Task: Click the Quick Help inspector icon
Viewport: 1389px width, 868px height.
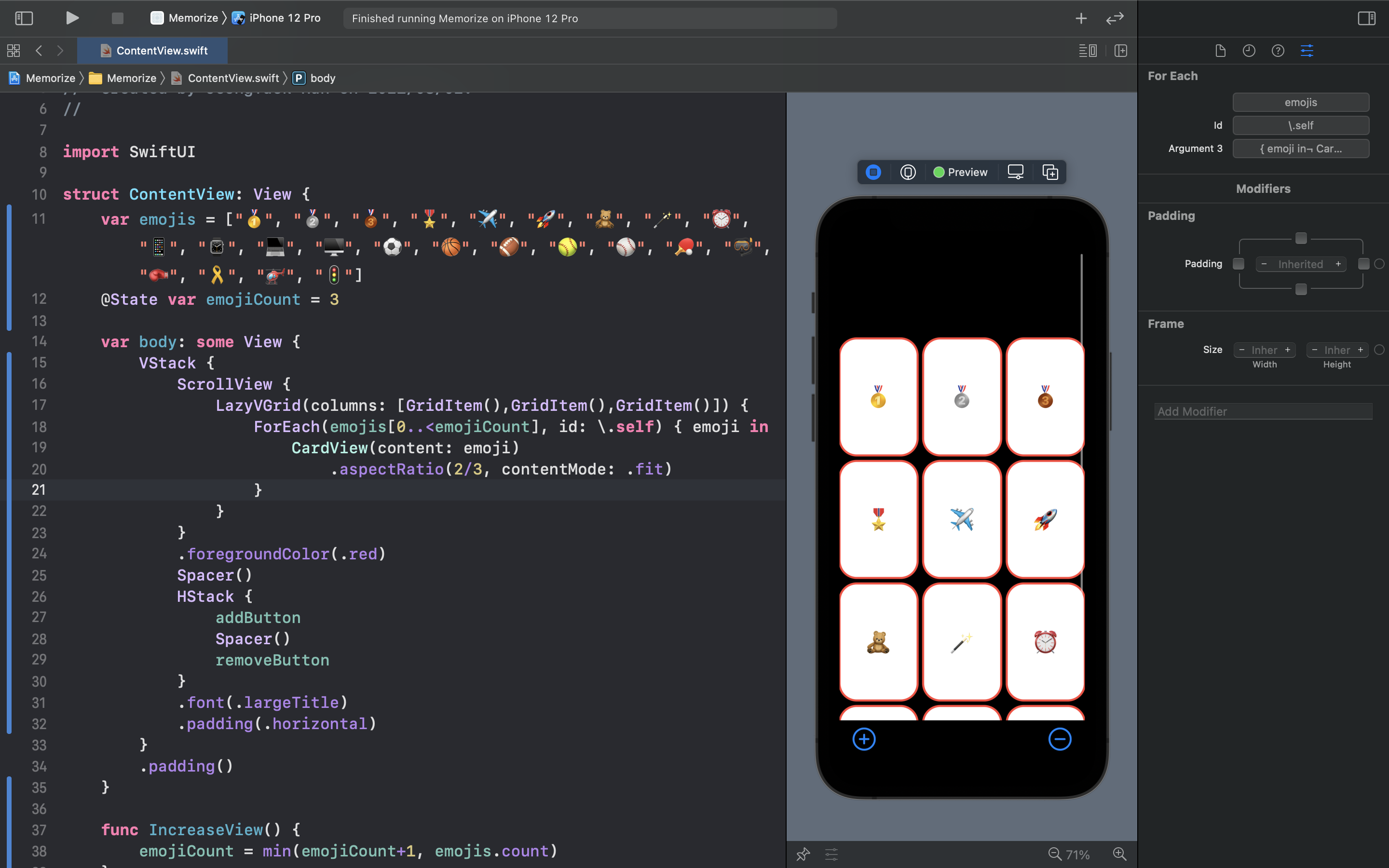Action: [x=1278, y=51]
